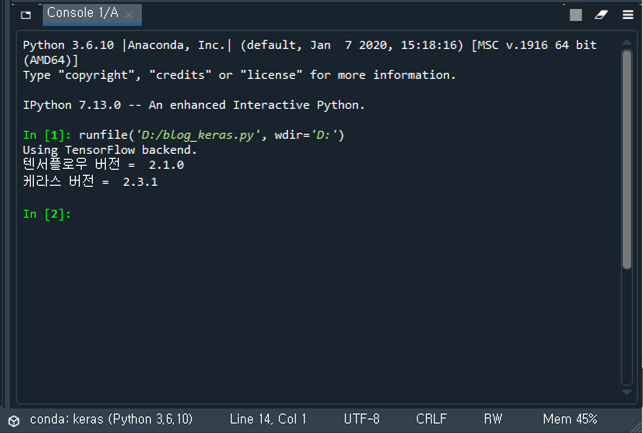Click the Python 3.6.10 Anaconda header line
This screenshot has width=643, height=433.
[310, 52]
